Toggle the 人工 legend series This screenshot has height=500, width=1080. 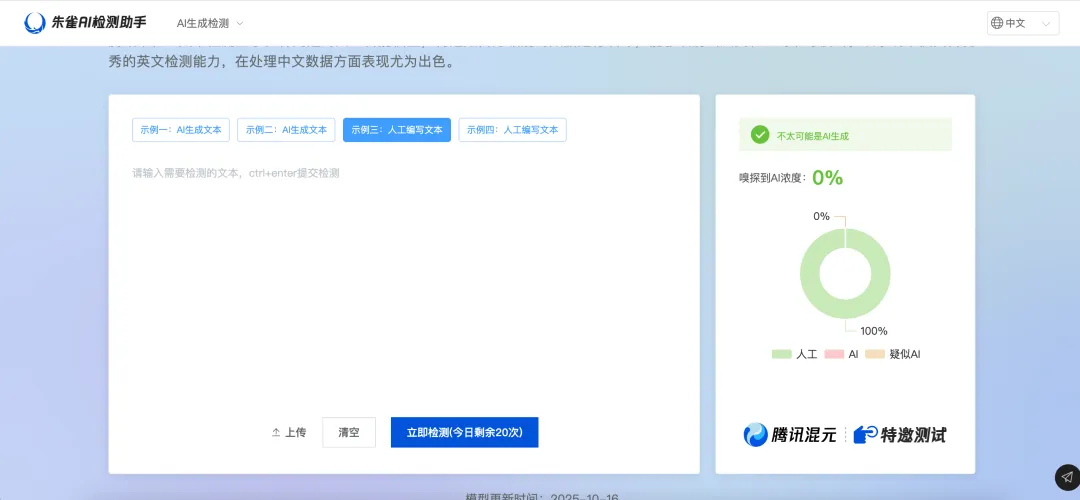tap(795, 354)
